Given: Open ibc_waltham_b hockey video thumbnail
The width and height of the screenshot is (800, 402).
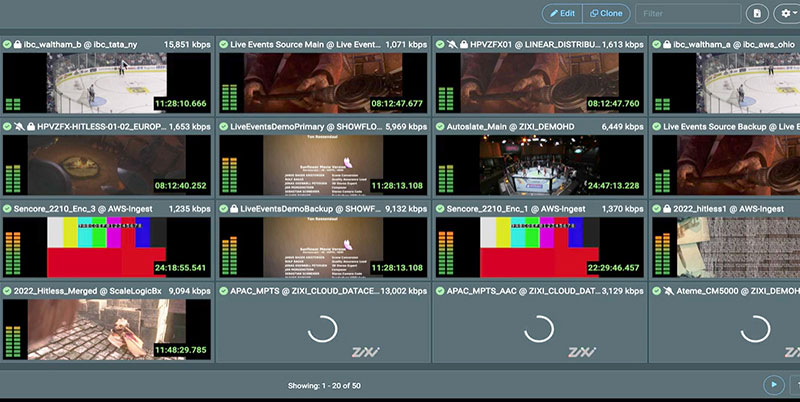Looking at the screenshot, I should coord(107,83).
